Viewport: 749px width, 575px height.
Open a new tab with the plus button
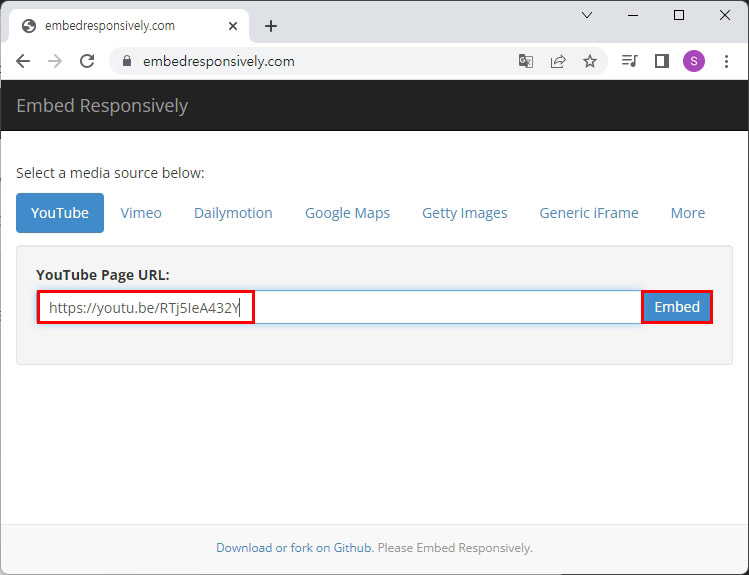pyautogui.click(x=271, y=26)
